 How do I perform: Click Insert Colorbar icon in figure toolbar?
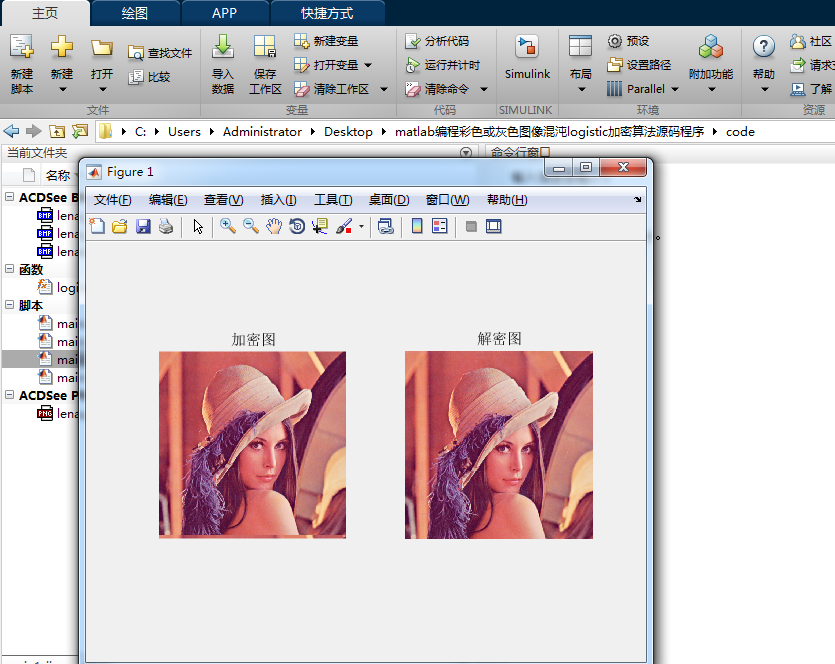coord(417,226)
